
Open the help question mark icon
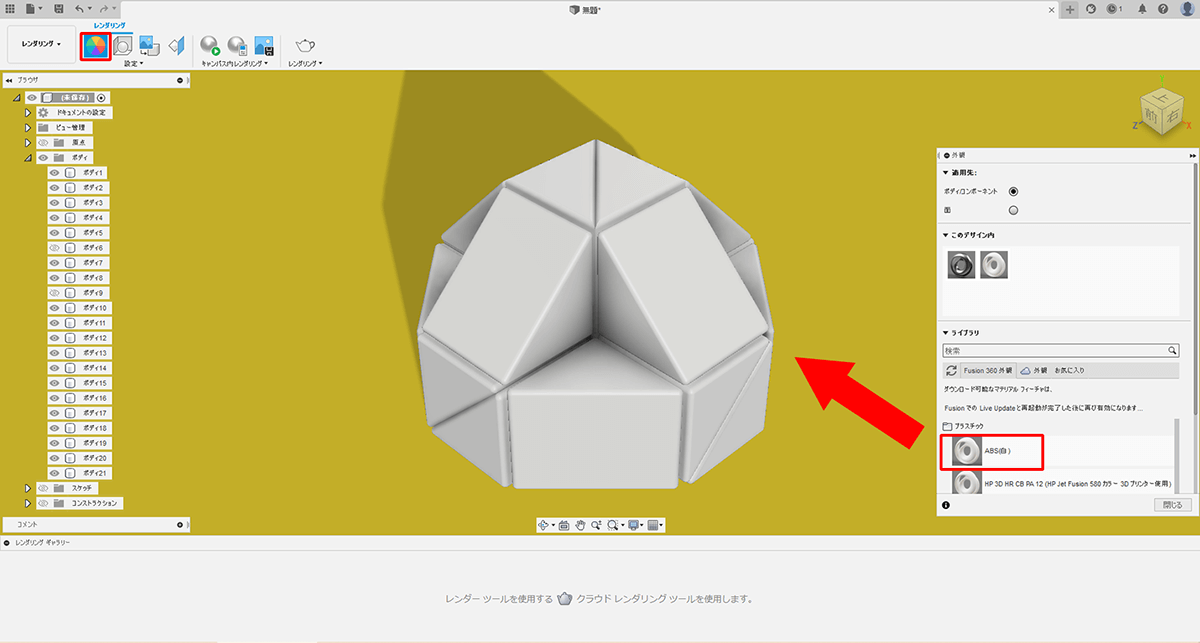[x=1162, y=9]
